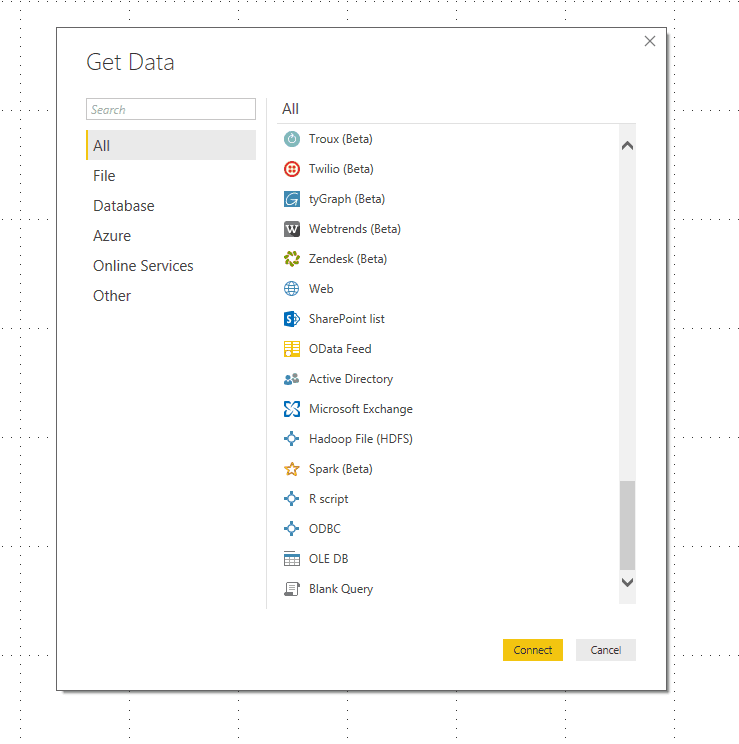
Task: Click the OData Feed orange icon
Action: [291, 349]
